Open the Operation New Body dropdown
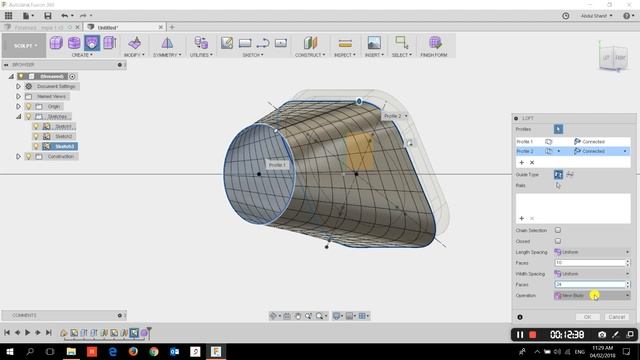The image size is (640, 360). pos(592,296)
